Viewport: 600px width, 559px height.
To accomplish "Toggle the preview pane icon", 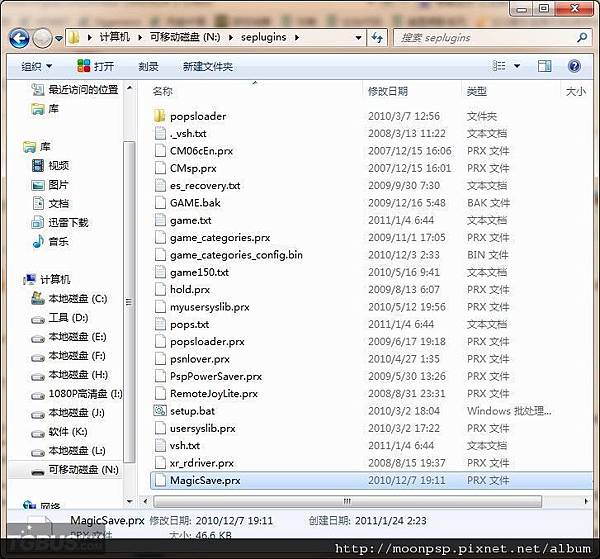I will (544, 66).
